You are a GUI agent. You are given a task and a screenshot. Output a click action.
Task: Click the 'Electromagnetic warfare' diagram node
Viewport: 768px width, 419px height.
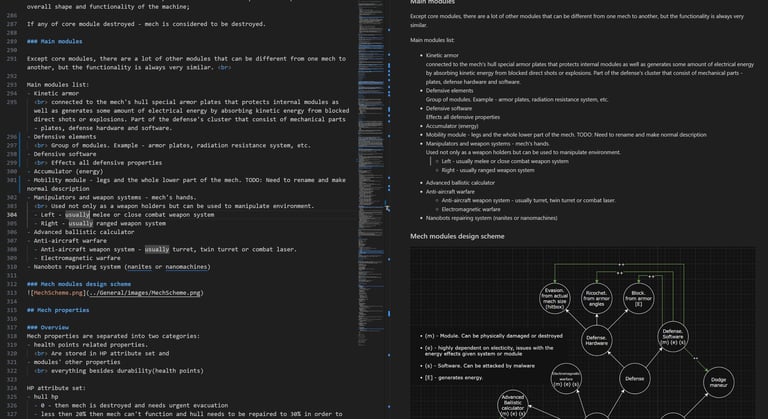tap(566, 378)
